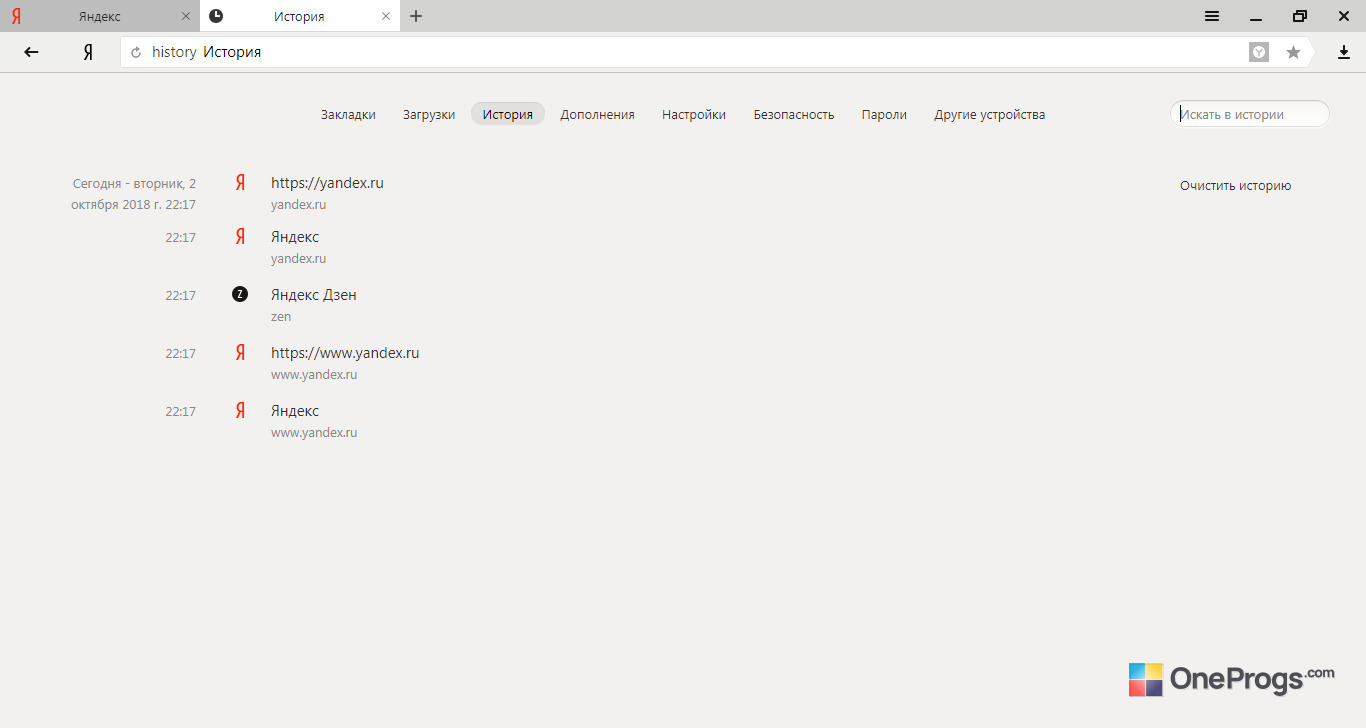Select the highlighted История section
The image size is (1366, 728).
(508, 114)
